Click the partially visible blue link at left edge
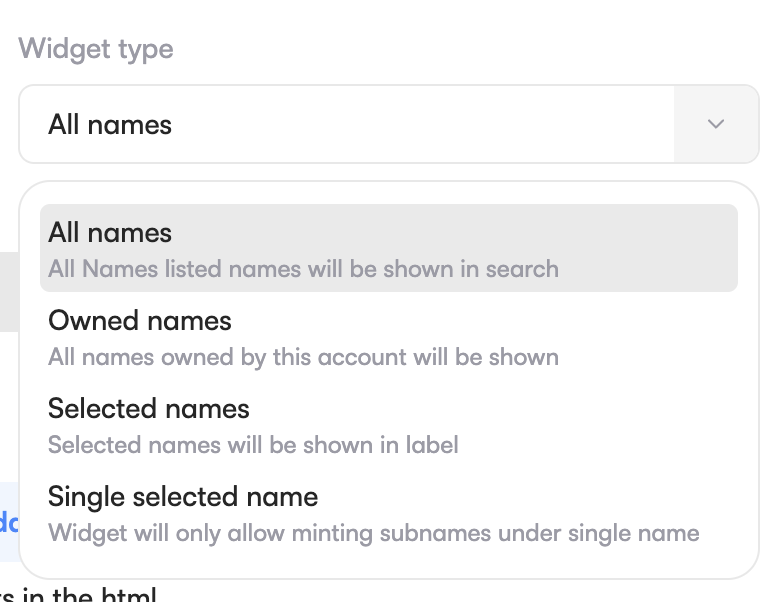The width and height of the screenshot is (778, 602). (x=6, y=522)
